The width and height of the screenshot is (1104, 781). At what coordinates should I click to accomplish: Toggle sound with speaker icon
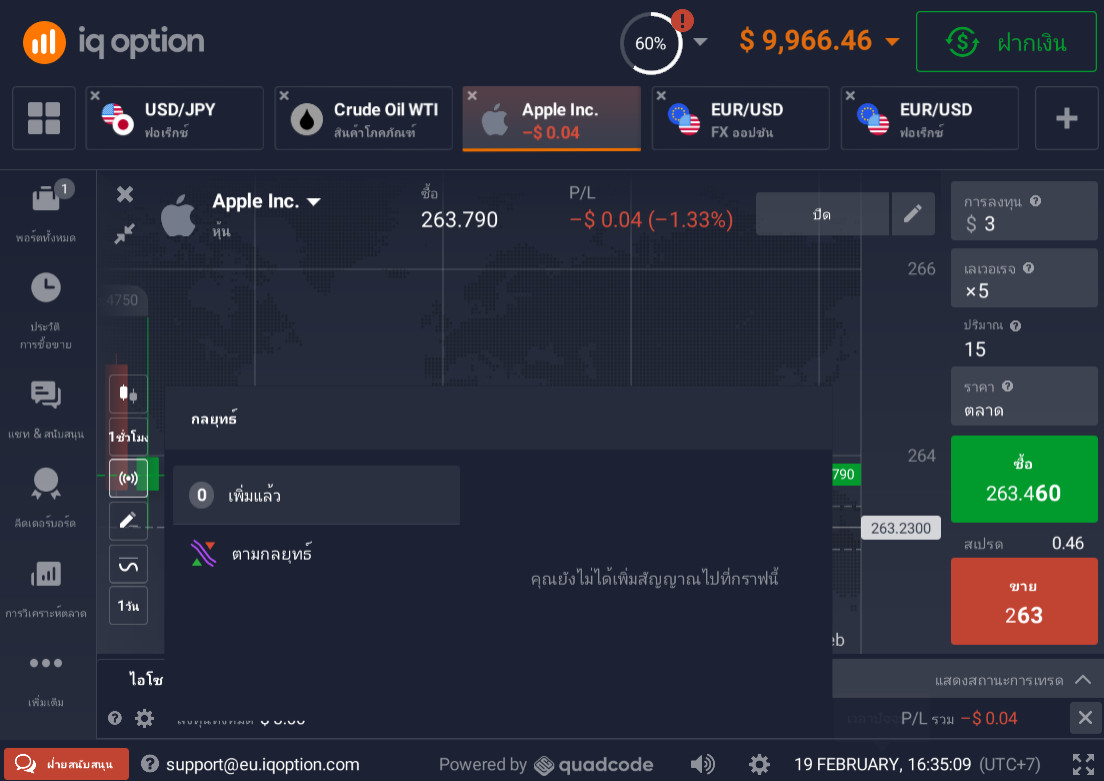tap(702, 764)
